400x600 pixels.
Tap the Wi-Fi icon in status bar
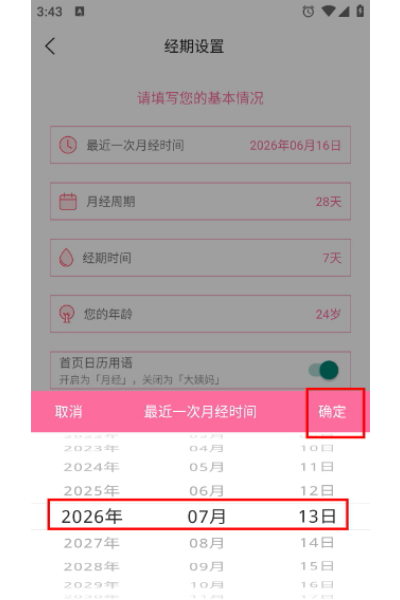point(328,11)
